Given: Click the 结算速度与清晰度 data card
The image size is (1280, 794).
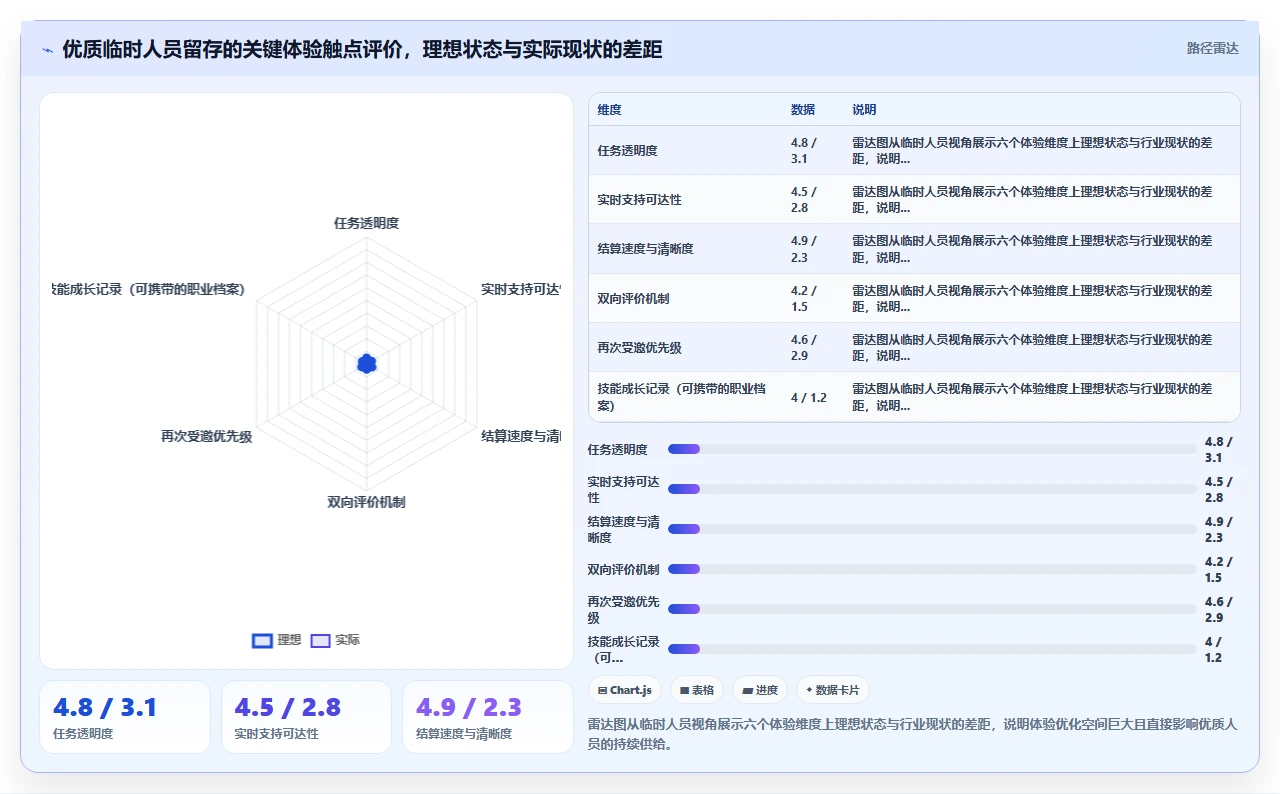Looking at the screenshot, I should pyautogui.click(x=488, y=717).
